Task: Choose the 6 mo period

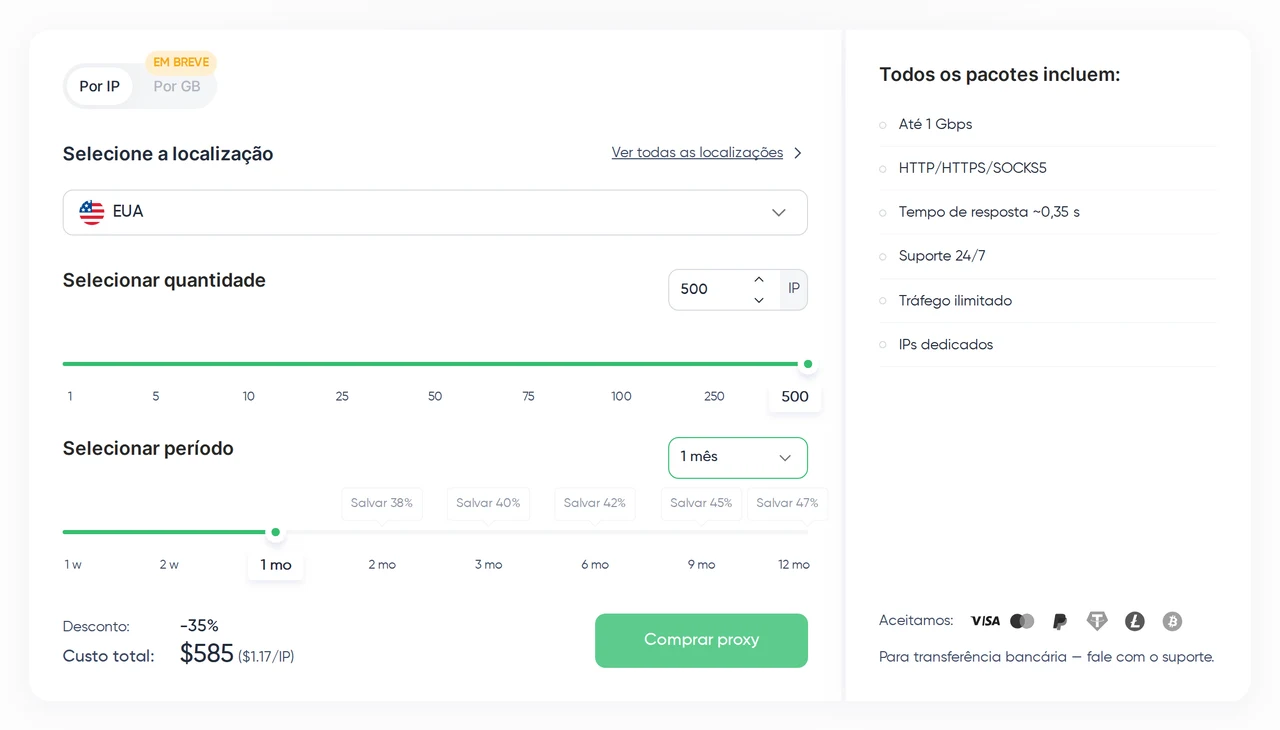Action: coord(595,565)
